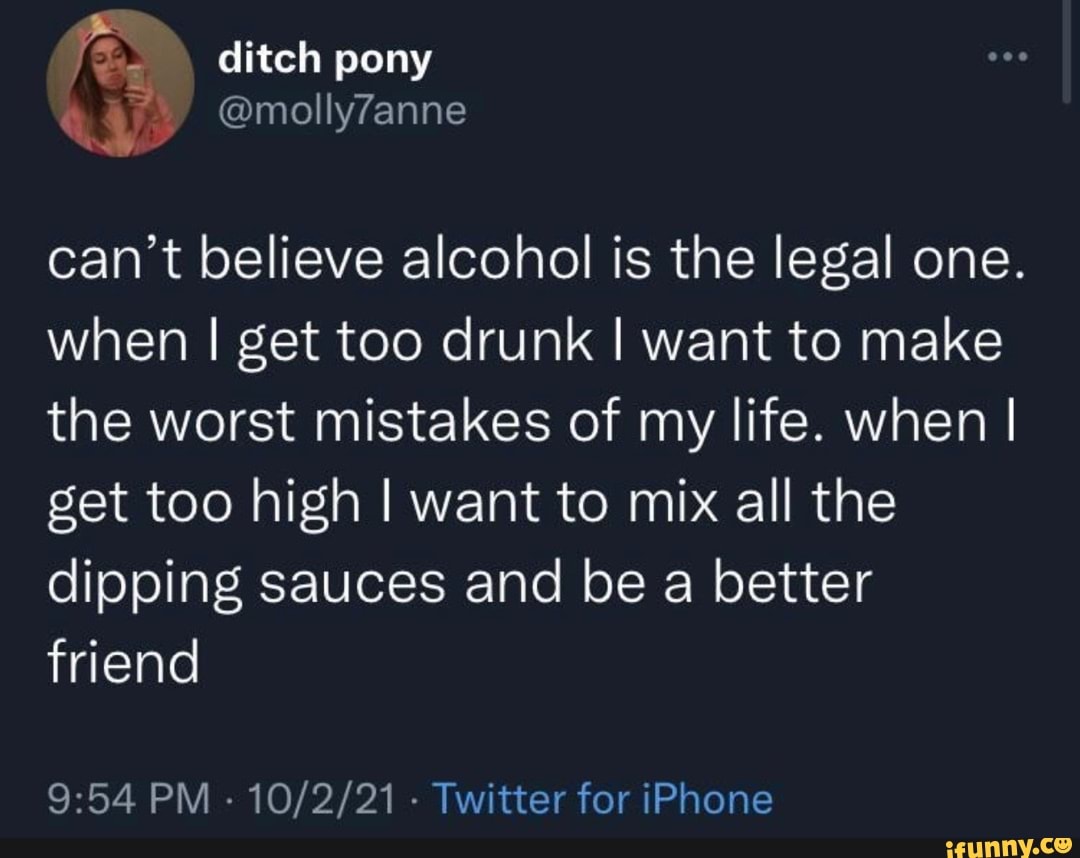Screen dimensions: 1080x858
Task: Click the phone held in the avatar selfie
Action: click(136, 77)
